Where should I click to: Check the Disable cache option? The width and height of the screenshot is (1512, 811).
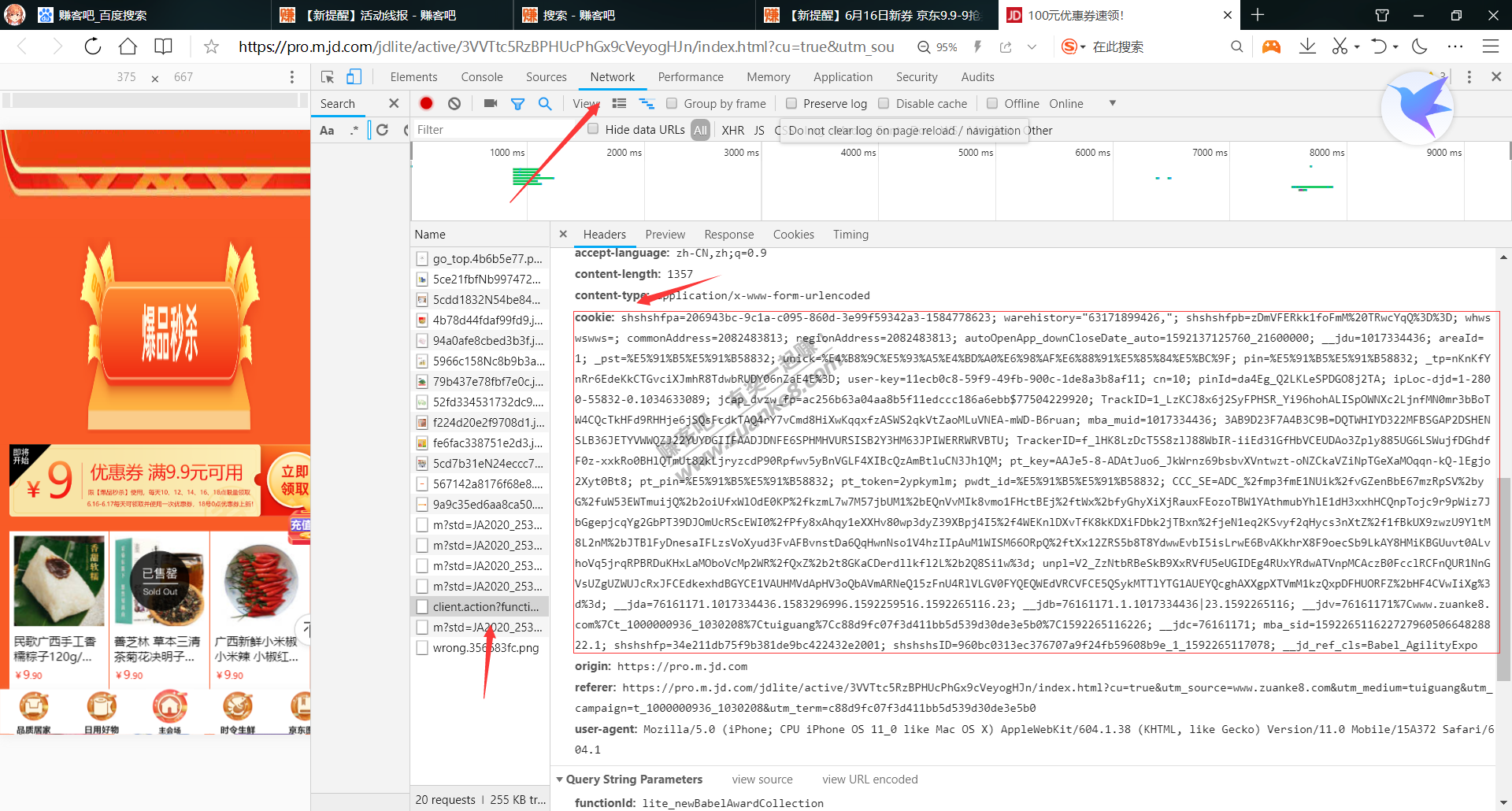point(884,103)
